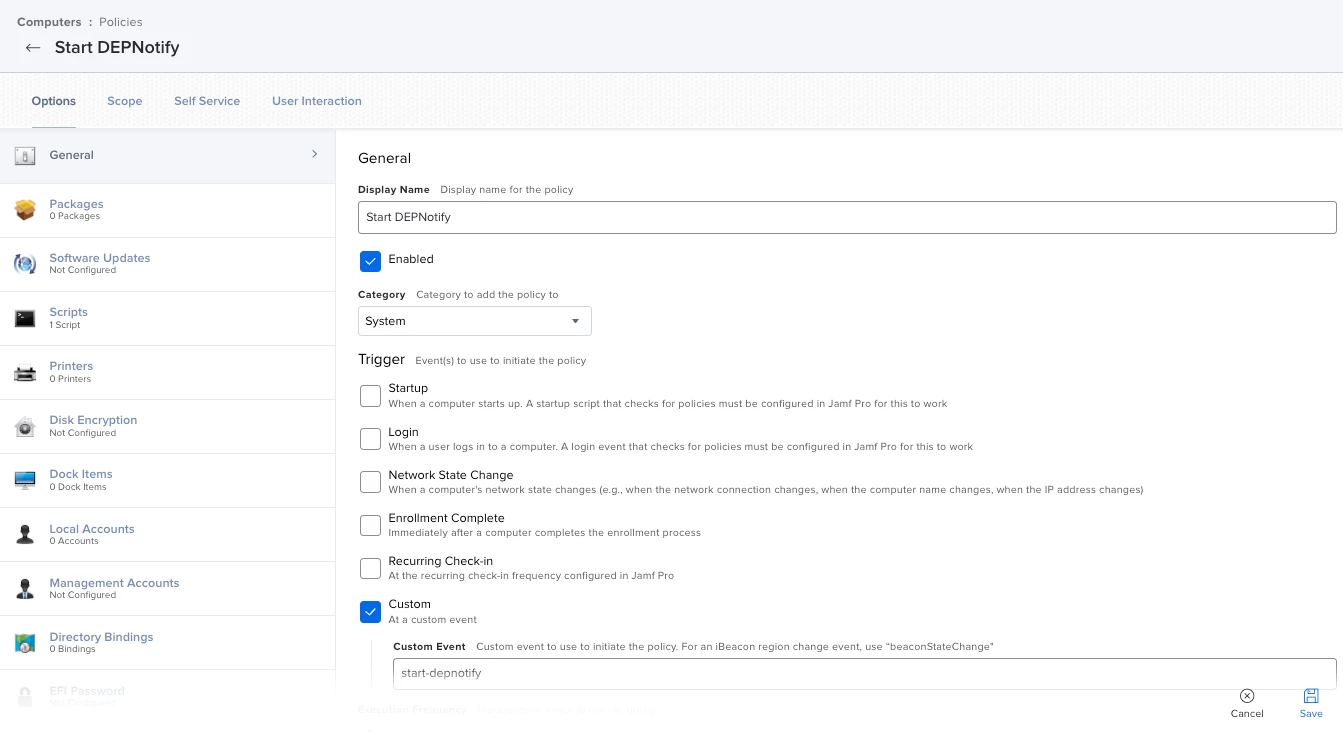Image resolution: width=1343 pixels, height=732 pixels.
Task: Switch to the User Interaction tab
Action: [x=317, y=101]
